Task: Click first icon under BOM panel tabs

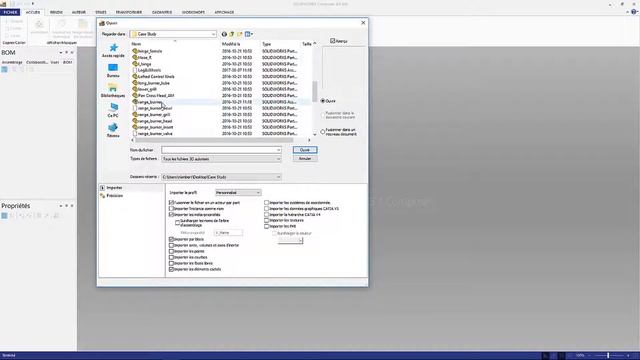Action: pos(4,69)
